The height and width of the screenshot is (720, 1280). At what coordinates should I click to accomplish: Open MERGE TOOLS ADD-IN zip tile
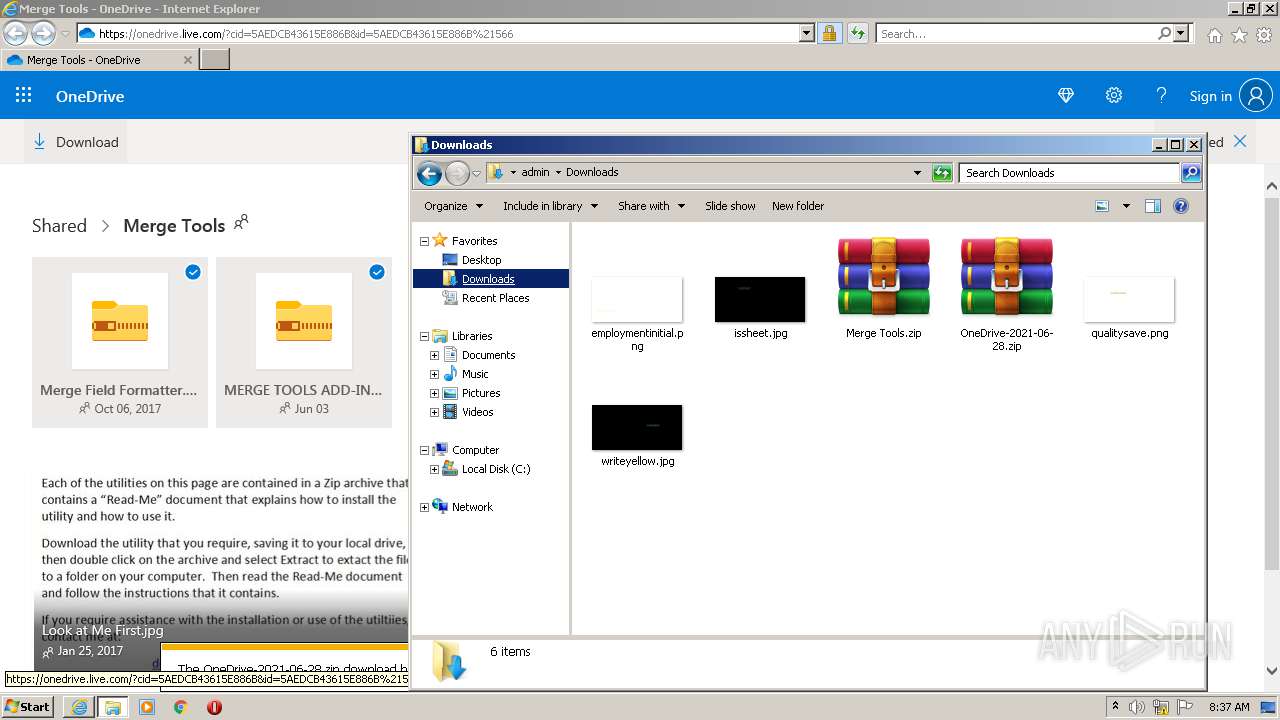(x=304, y=342)
